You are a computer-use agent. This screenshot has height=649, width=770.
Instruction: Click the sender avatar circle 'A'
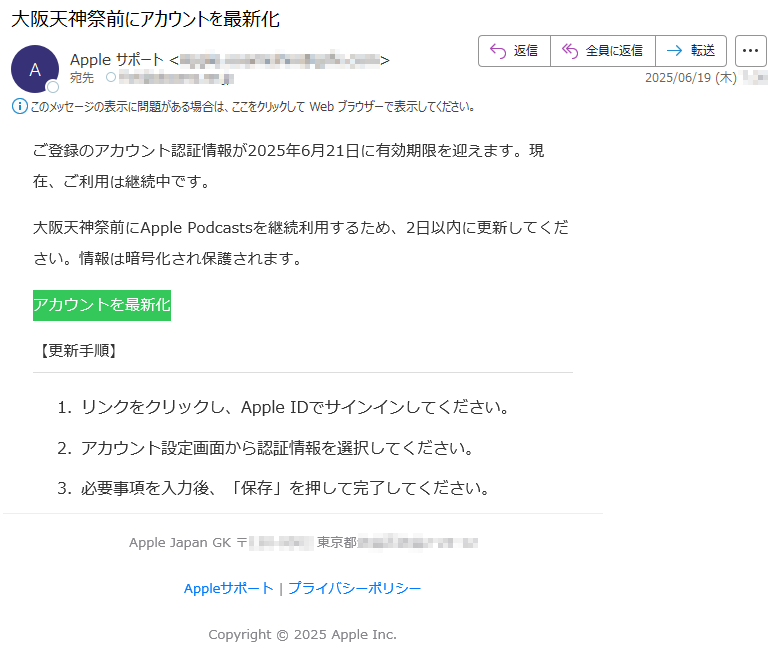[x=35, y=69]
